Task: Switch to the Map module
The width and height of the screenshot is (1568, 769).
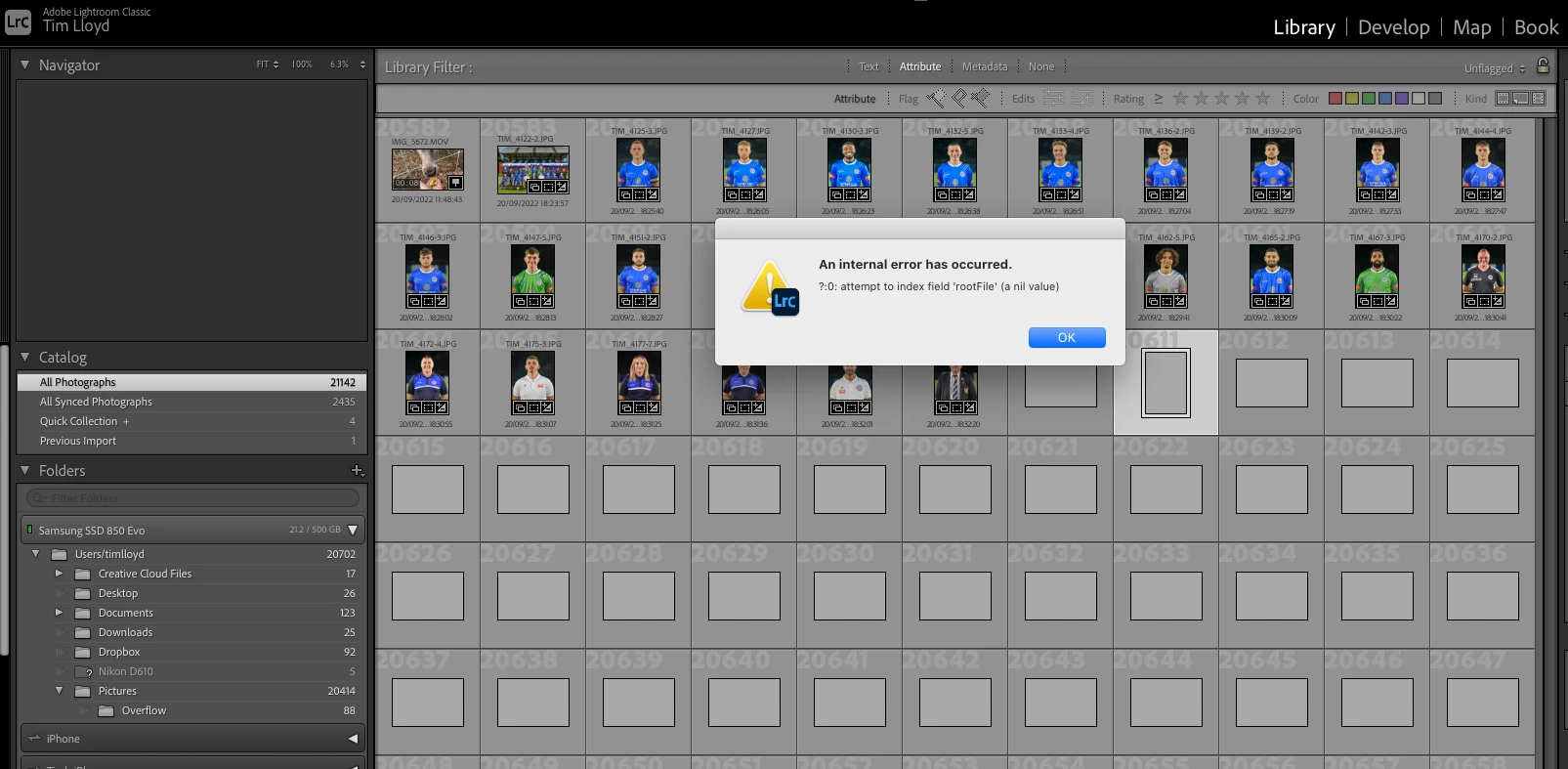Action: (x=1471, y=27)
